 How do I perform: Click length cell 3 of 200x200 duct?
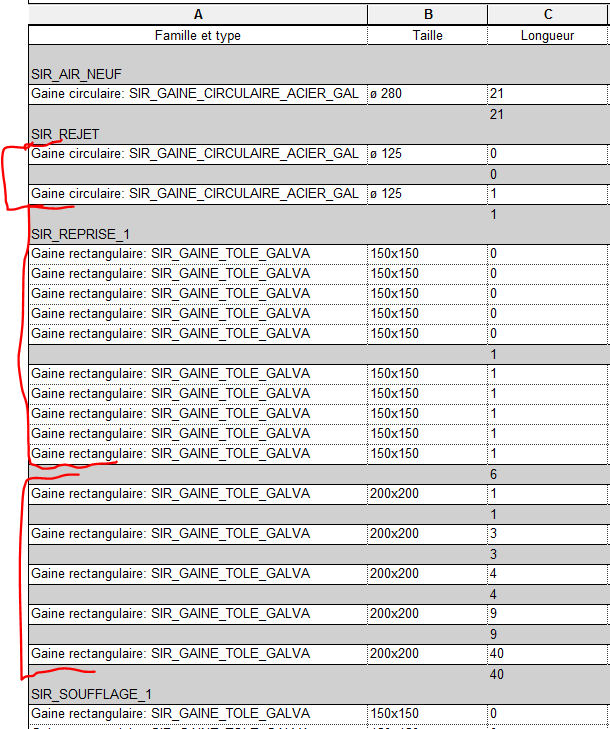548,533
